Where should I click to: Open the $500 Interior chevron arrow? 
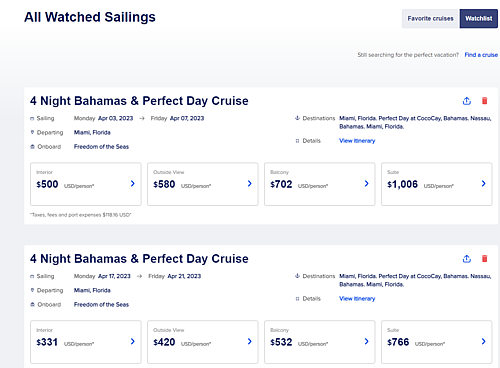click(x=133, y=183)
